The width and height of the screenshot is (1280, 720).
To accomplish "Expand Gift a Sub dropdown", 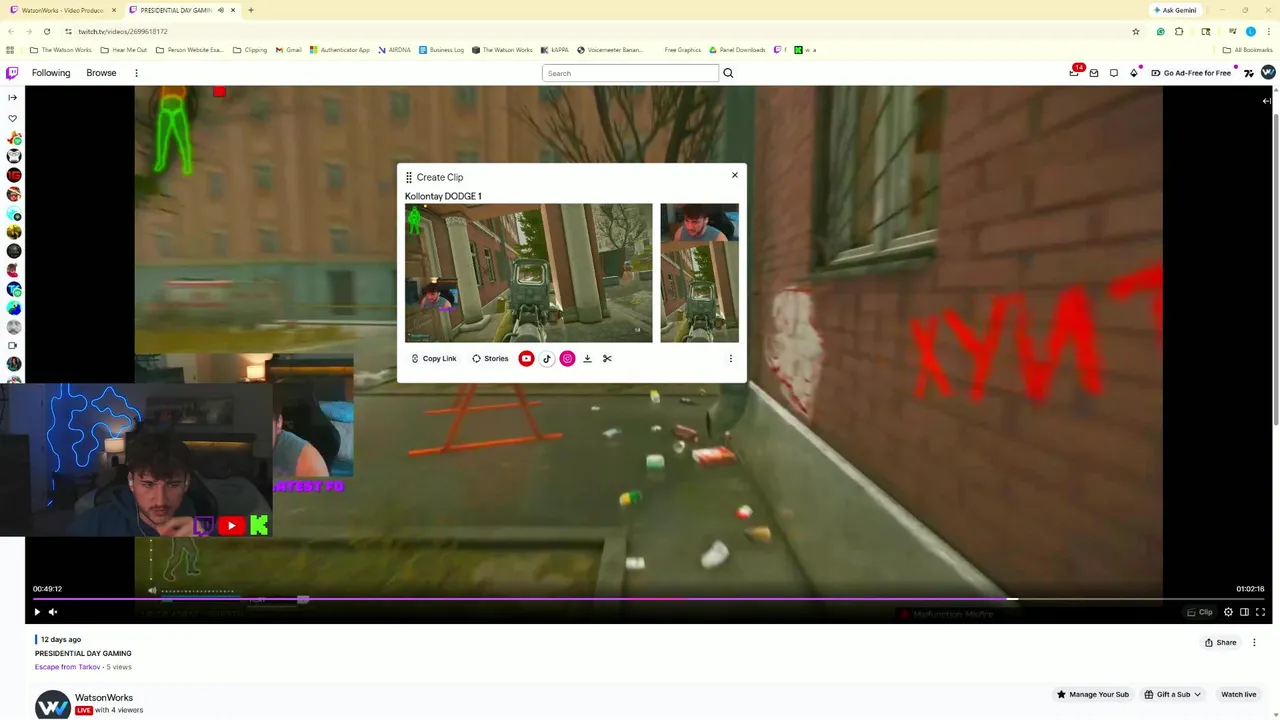I will pyautogui.click(x=1172, y=694).
